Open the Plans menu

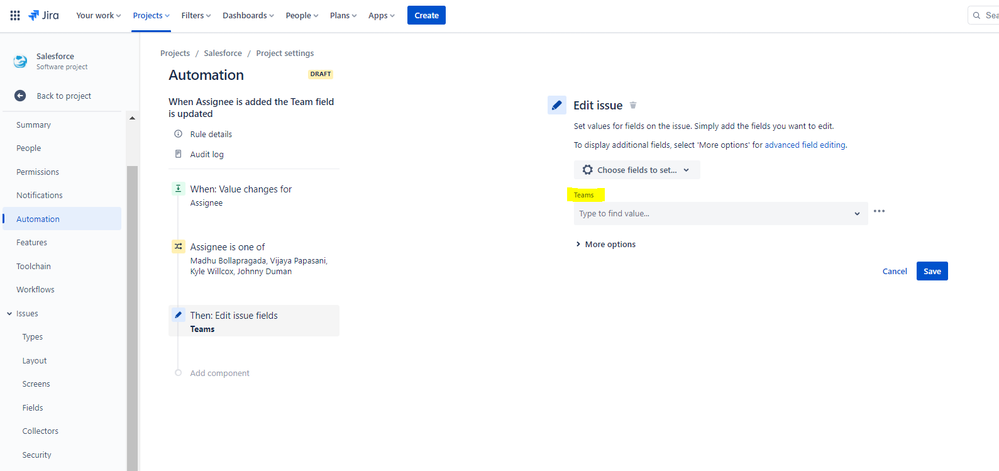(343, 15)
